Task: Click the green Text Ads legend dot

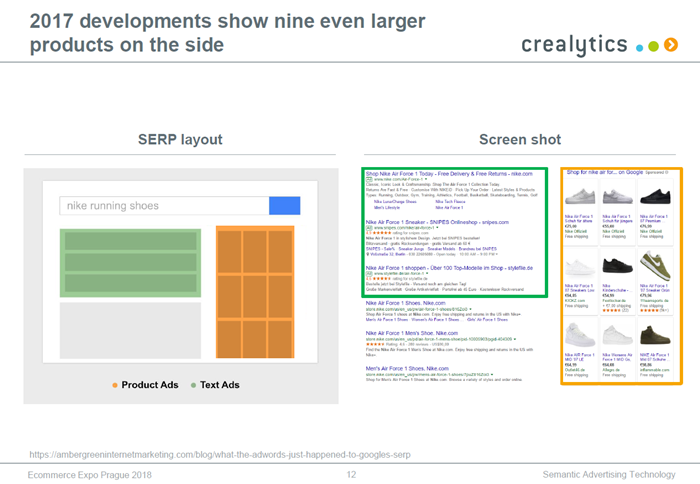Action: 193,385
